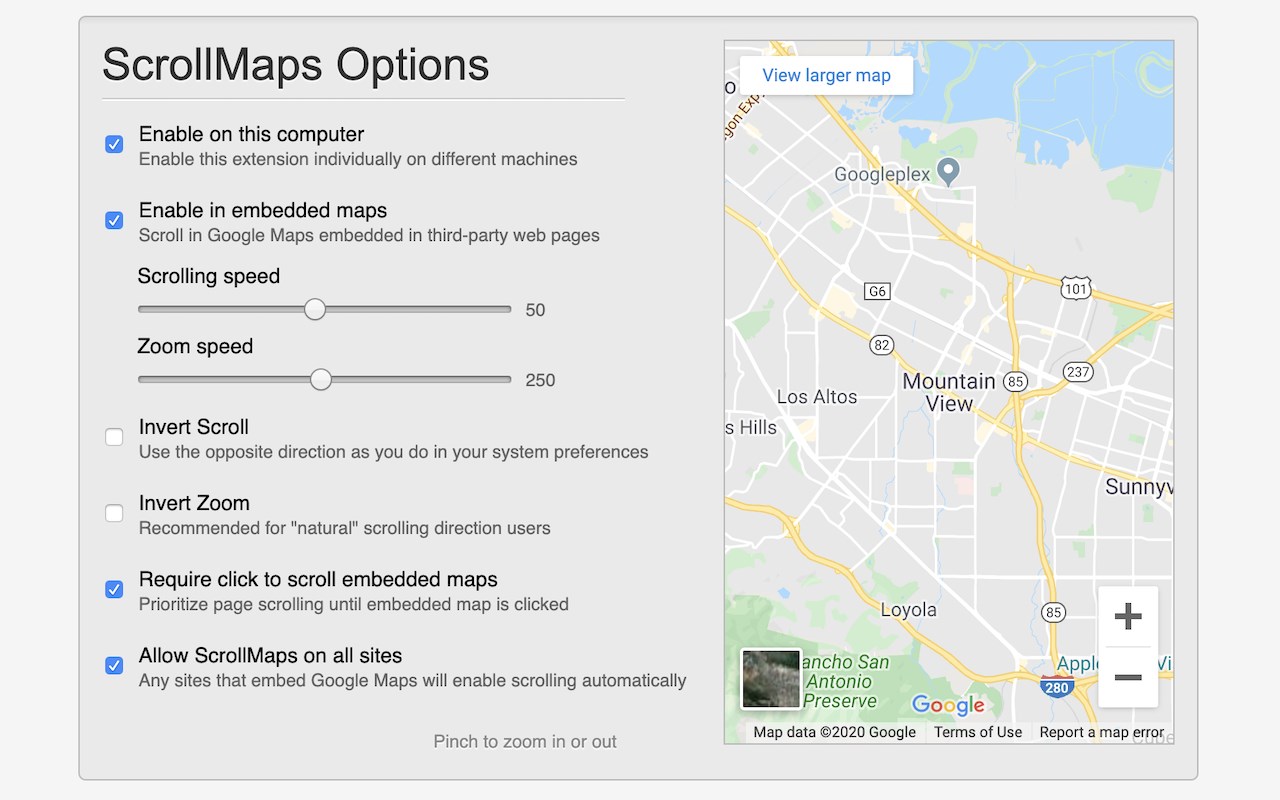1280x800 pixels.
Task: Check the Invert Zoom option
Action: (x=114, y=513)
